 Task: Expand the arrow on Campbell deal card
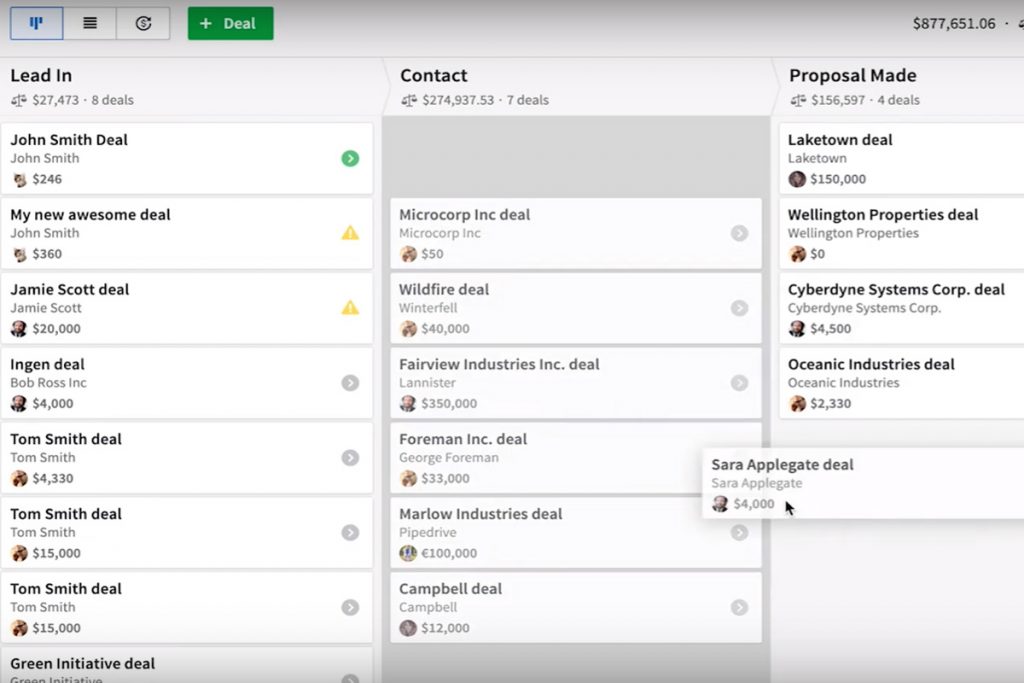tap(740, 607)
